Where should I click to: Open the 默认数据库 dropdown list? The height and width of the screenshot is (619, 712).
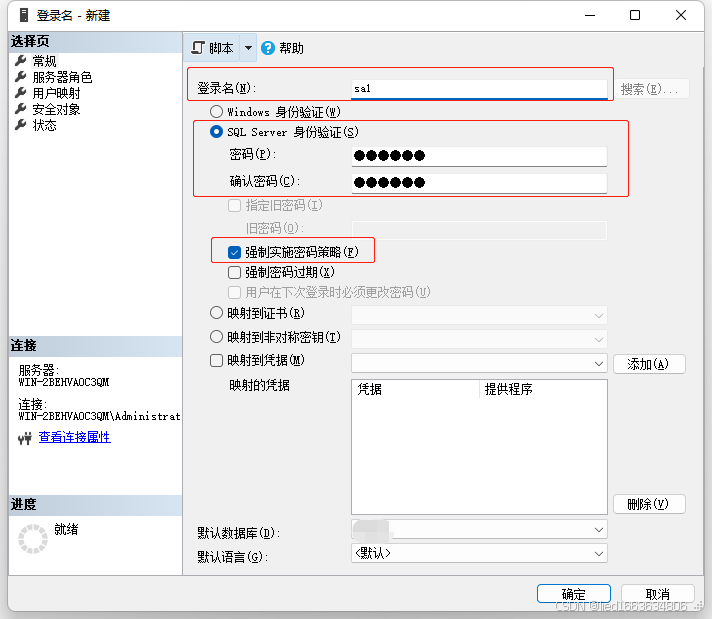[598, 529]
